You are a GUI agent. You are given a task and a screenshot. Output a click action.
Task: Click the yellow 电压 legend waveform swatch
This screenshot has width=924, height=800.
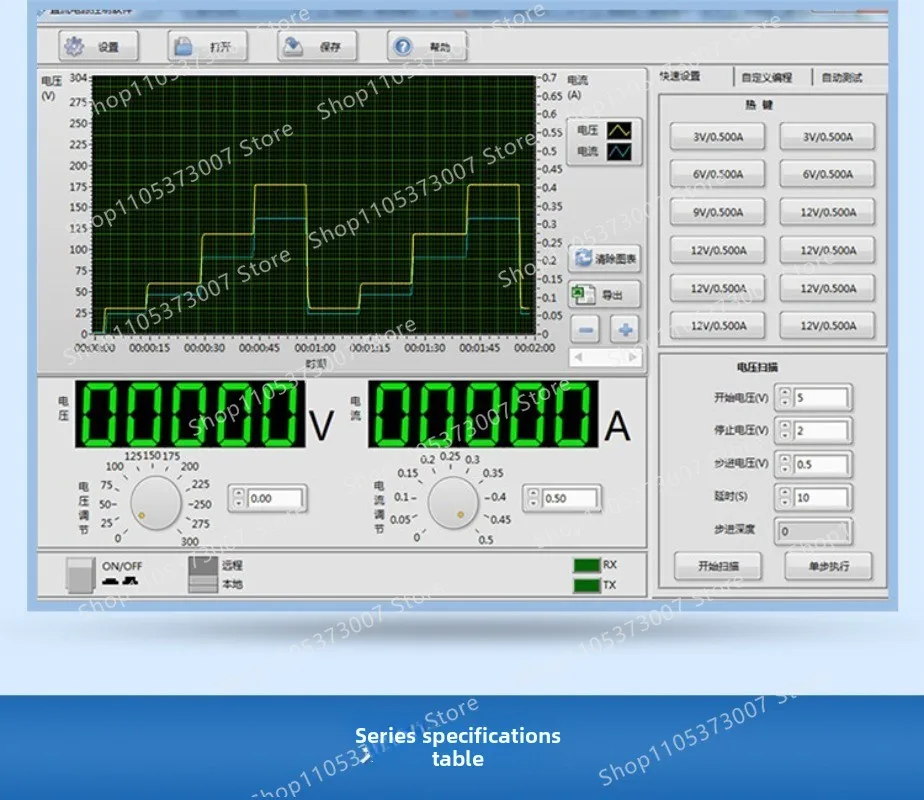point(619,130)
